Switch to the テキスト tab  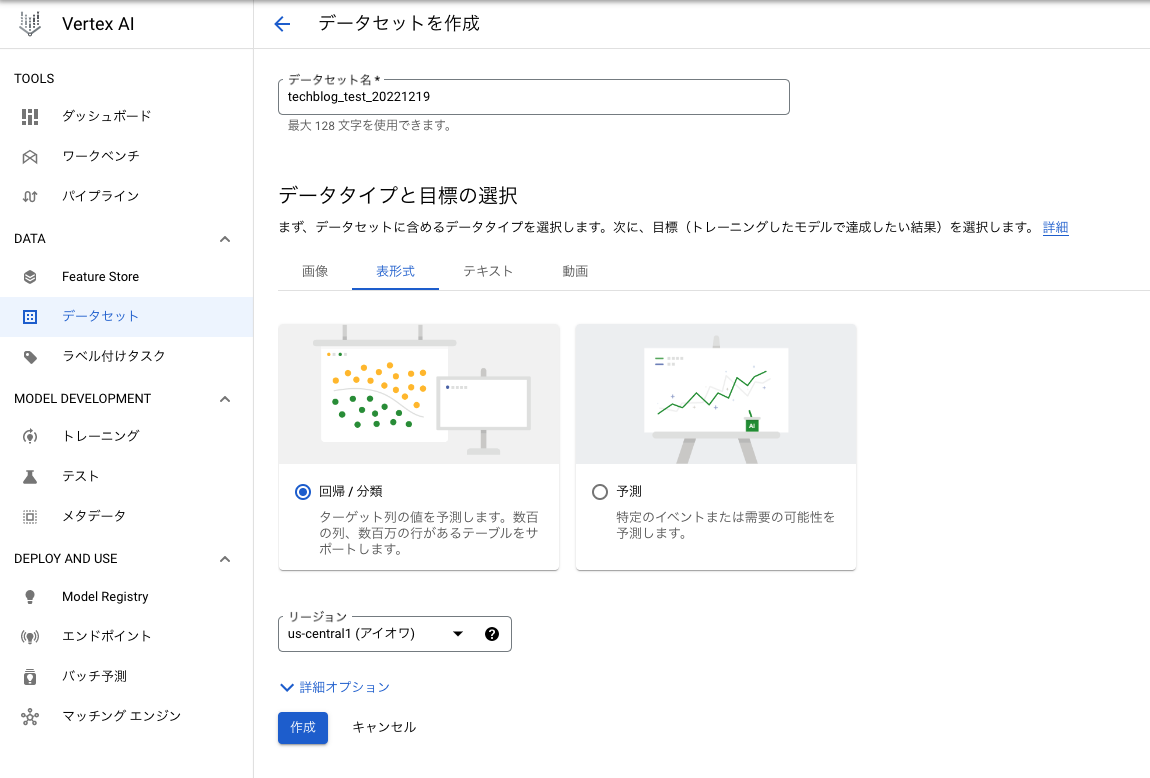(x=488, y=272)
